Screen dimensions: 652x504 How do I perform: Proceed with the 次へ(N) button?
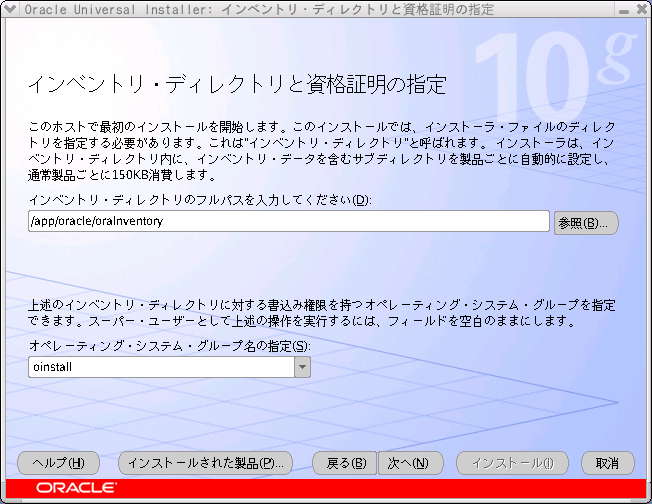410,463
